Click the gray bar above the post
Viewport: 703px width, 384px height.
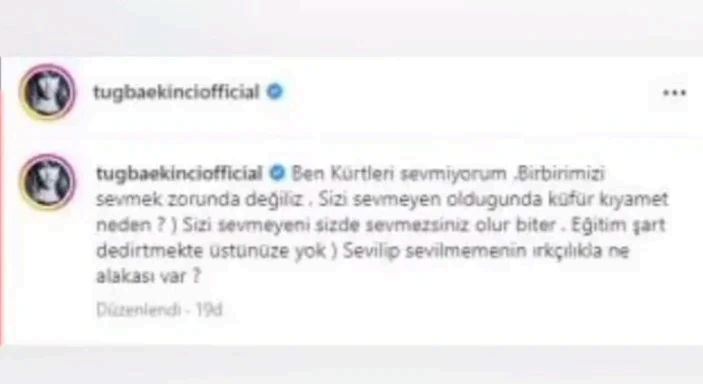coord(352,28)
